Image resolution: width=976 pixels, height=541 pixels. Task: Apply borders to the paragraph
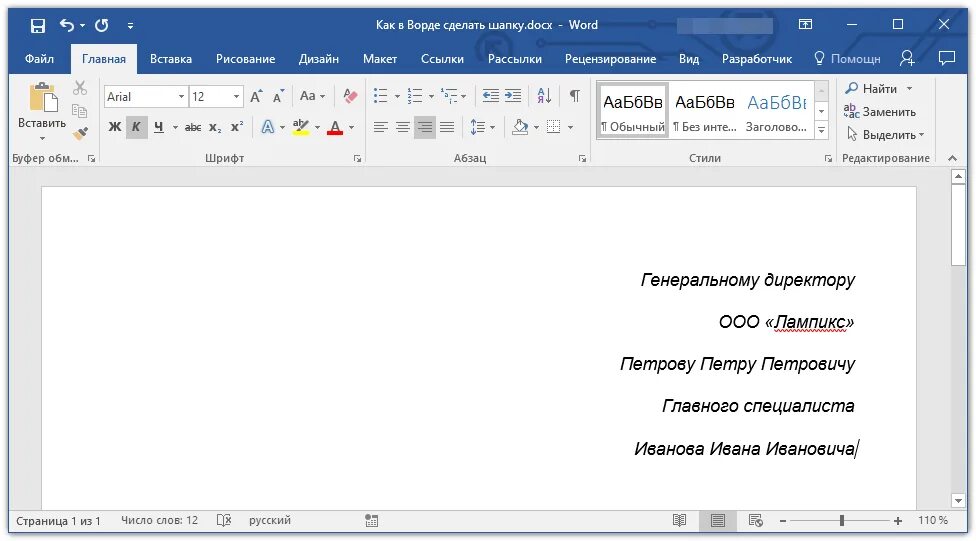point(553,127)
